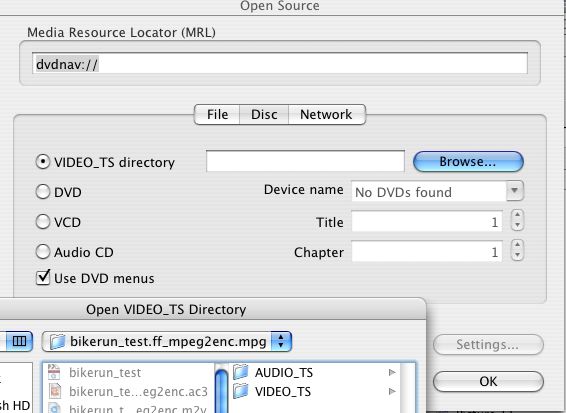Expand the VIDEO_TS folder arrow
This screenshot has height=413, width=566.
[392, 391]
